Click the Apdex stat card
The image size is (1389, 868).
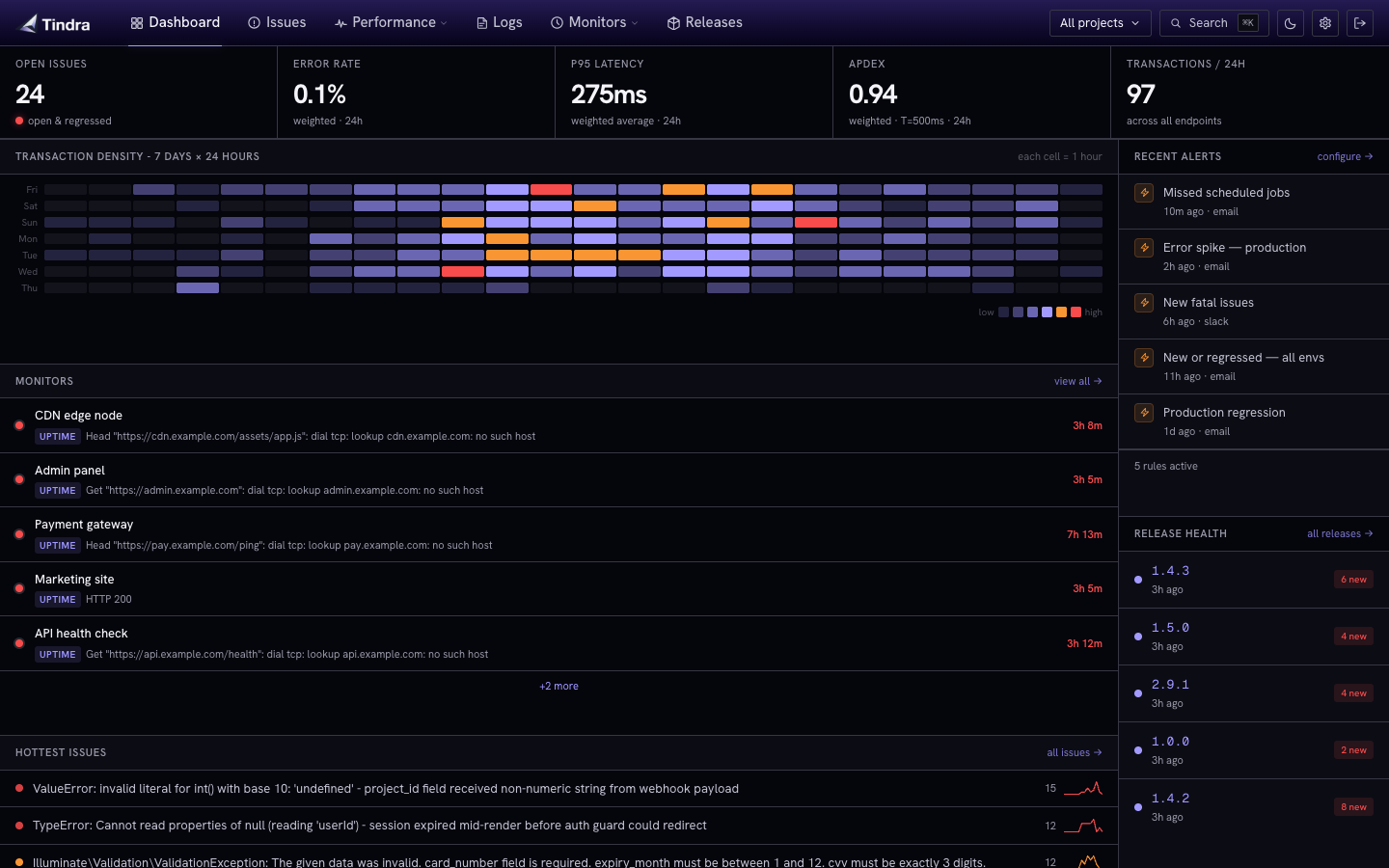point(971,93)
